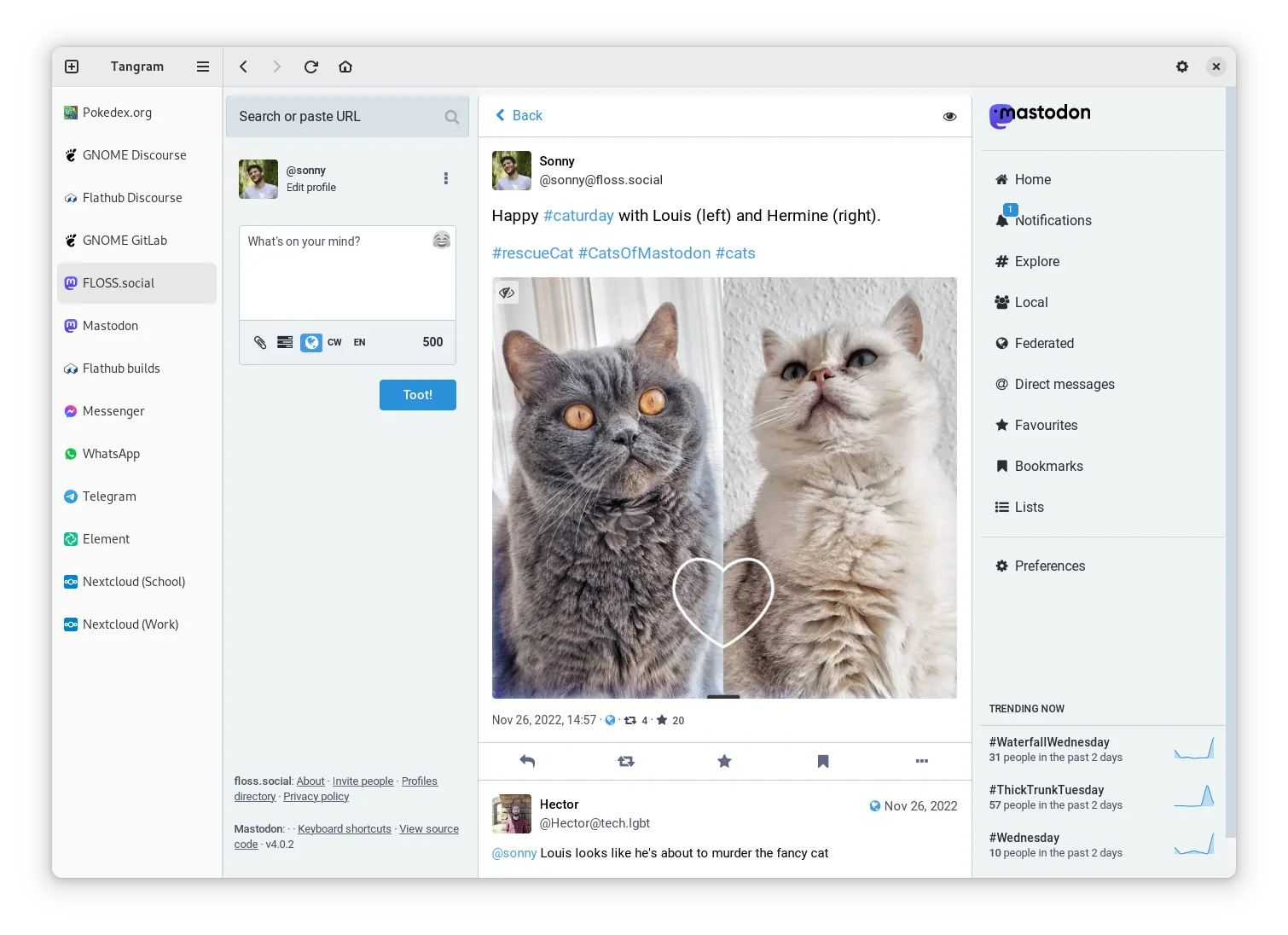The image size is (1288, 935).
Task: Open the #CatsOfMastodon hashtag link
Action: pos(644,253)
